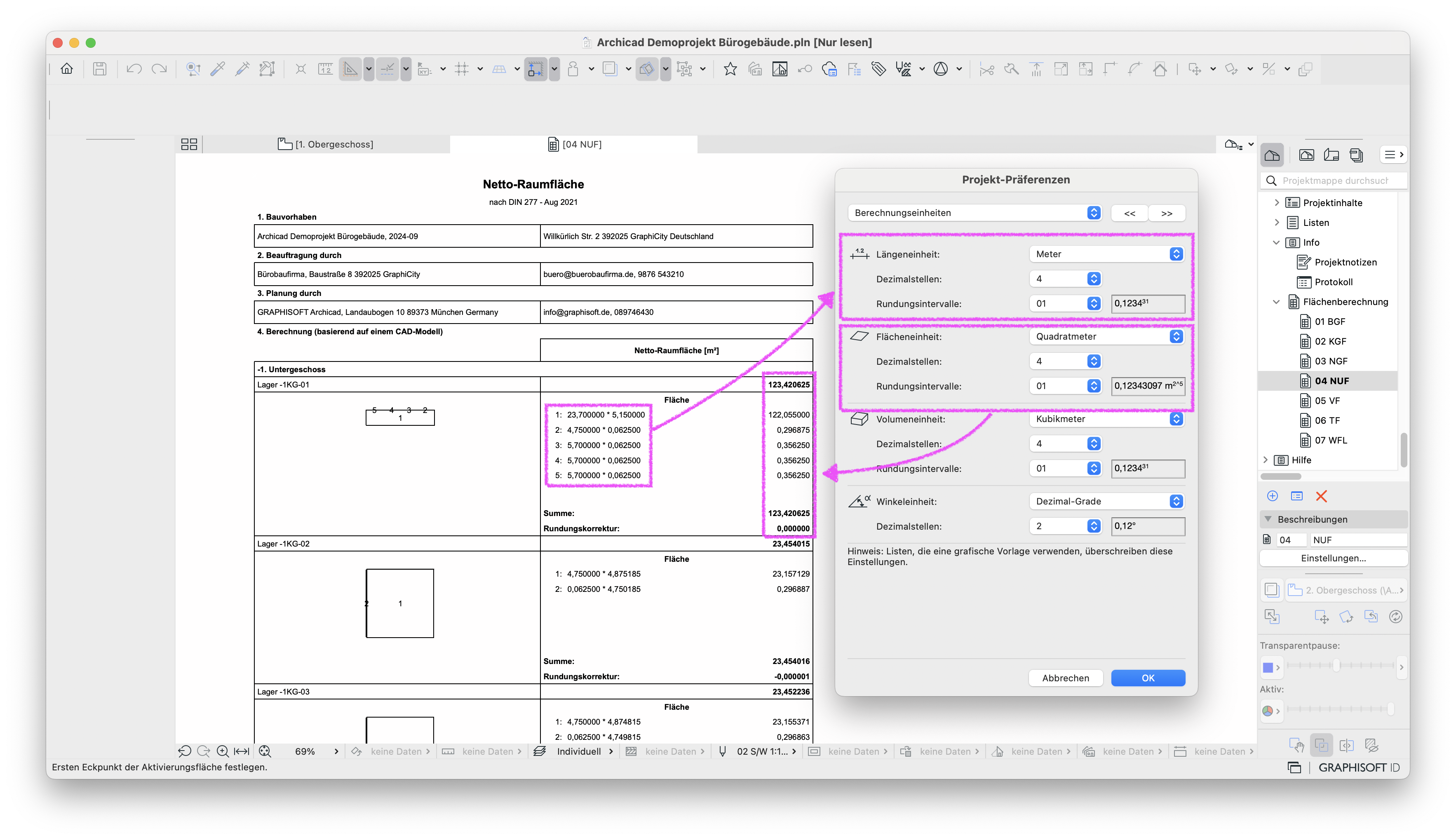Click the 2. Obergeschoss reference chooser button
Image resolution: width=1456 pixels, height=840 pixels.
tap(1346, 590)
